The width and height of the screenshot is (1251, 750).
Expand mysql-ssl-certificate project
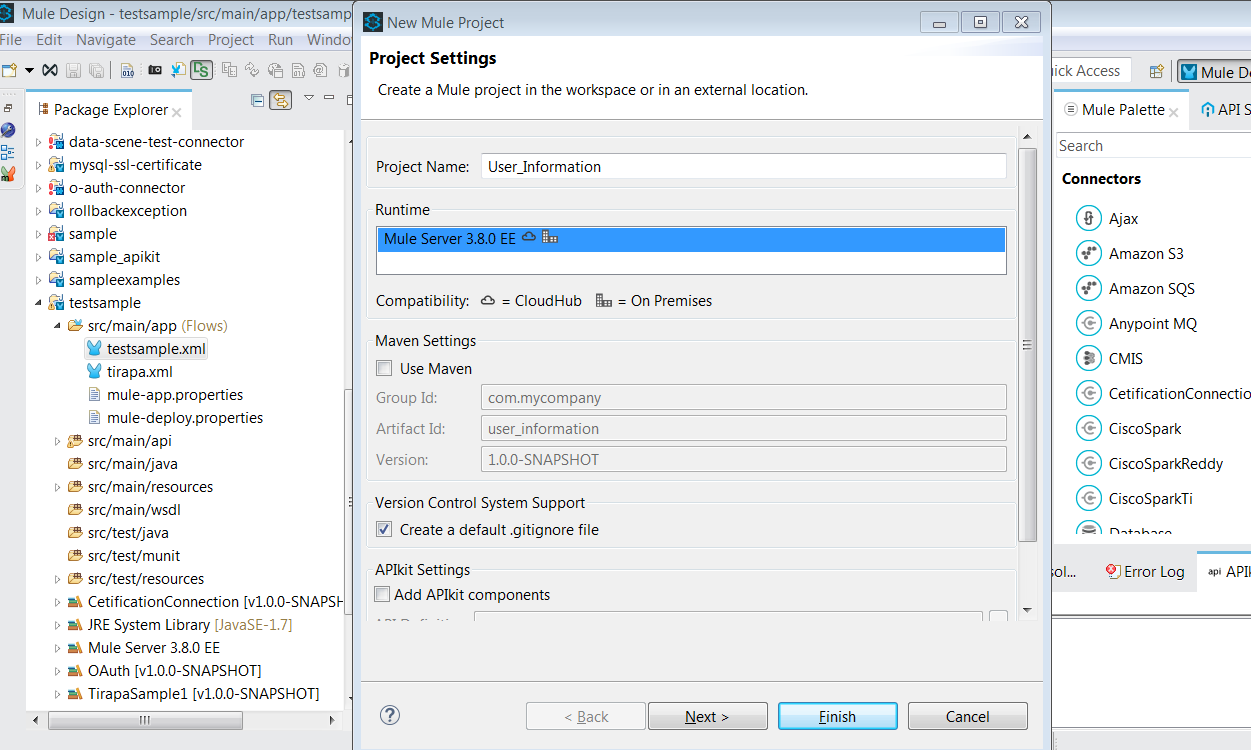[x=39, y=166]
